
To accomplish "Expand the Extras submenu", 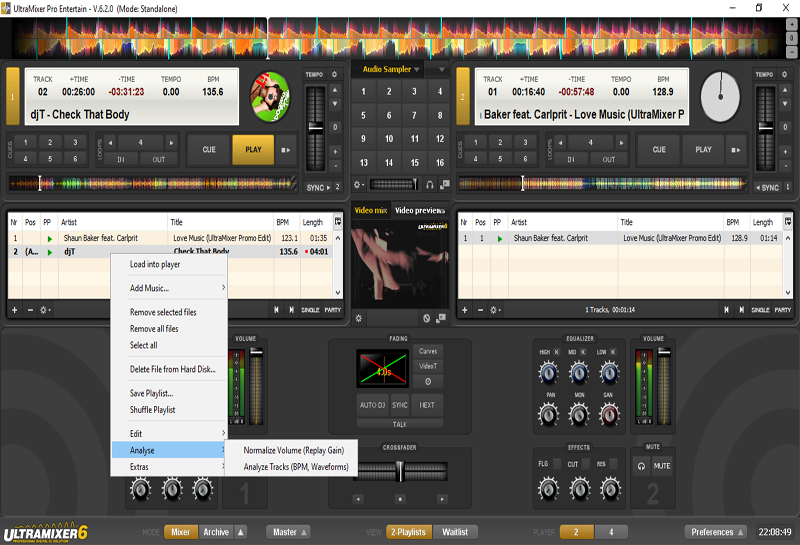I will tap(169, 466).
